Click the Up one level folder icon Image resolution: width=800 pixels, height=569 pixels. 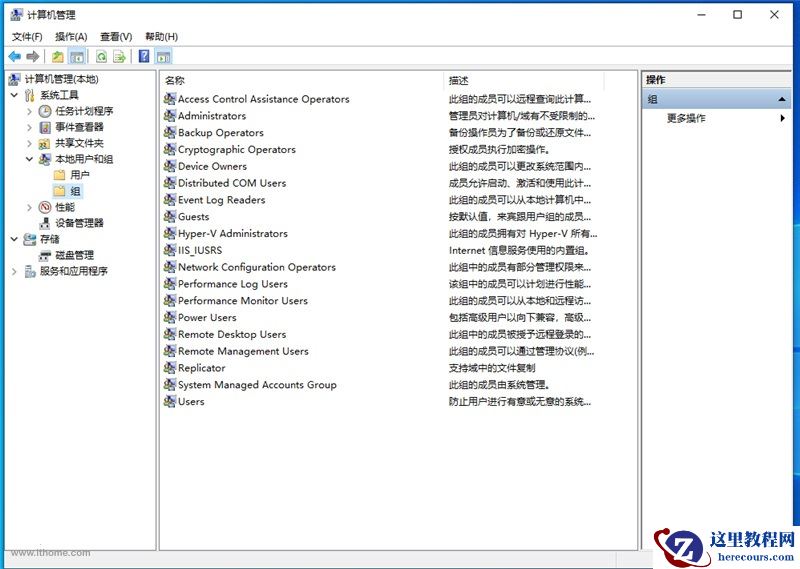(x=58, y=56)
